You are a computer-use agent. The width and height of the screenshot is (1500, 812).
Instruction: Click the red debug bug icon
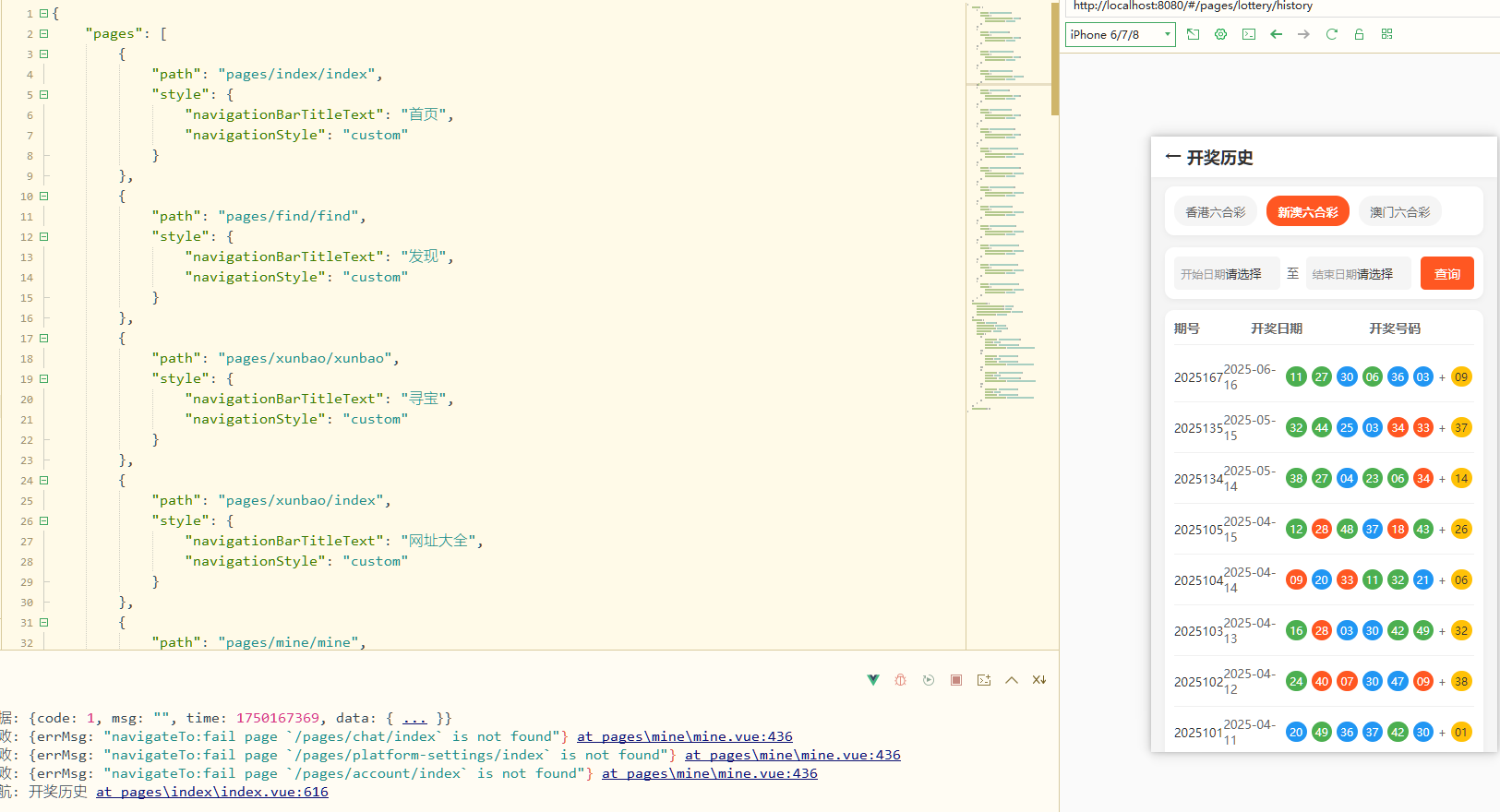pos(900,680)
